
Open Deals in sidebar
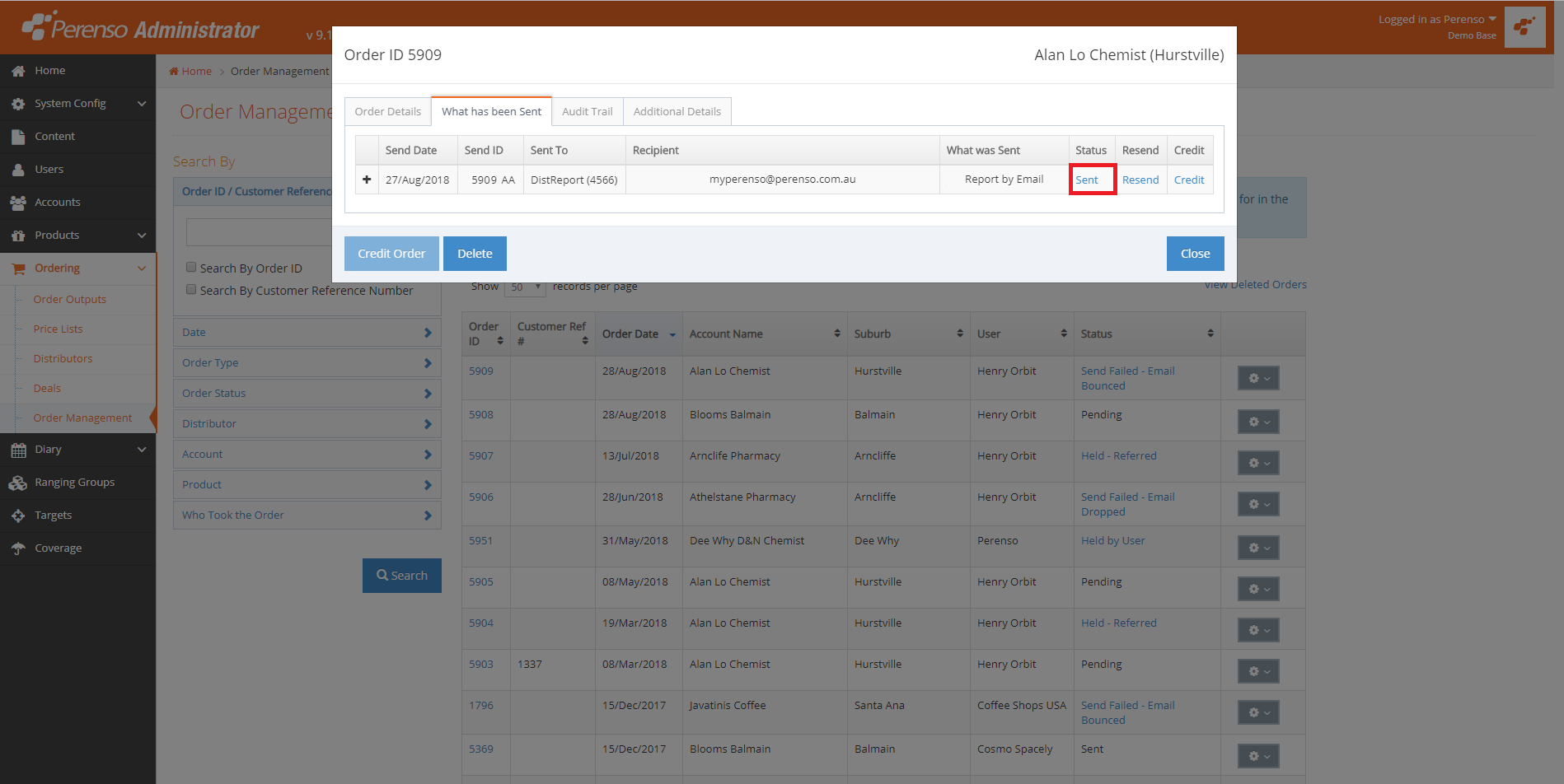pyautogui.click(x=47, y=389)
